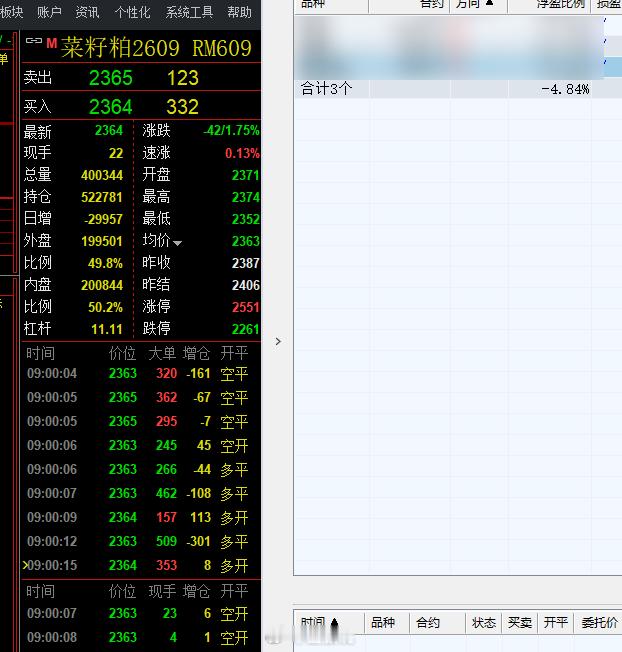The width and height of the screenshot is (622, 652).
Task: Click the 涨停 value 2551
Action: tap(246, 307)
